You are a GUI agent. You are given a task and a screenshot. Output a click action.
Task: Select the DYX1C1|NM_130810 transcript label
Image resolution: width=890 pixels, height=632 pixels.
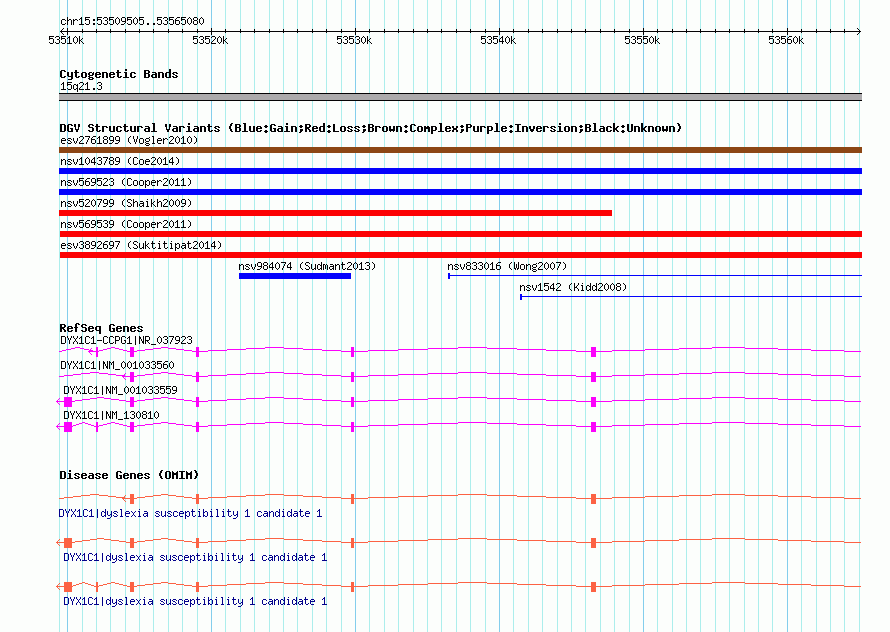[x=111, y=415]
